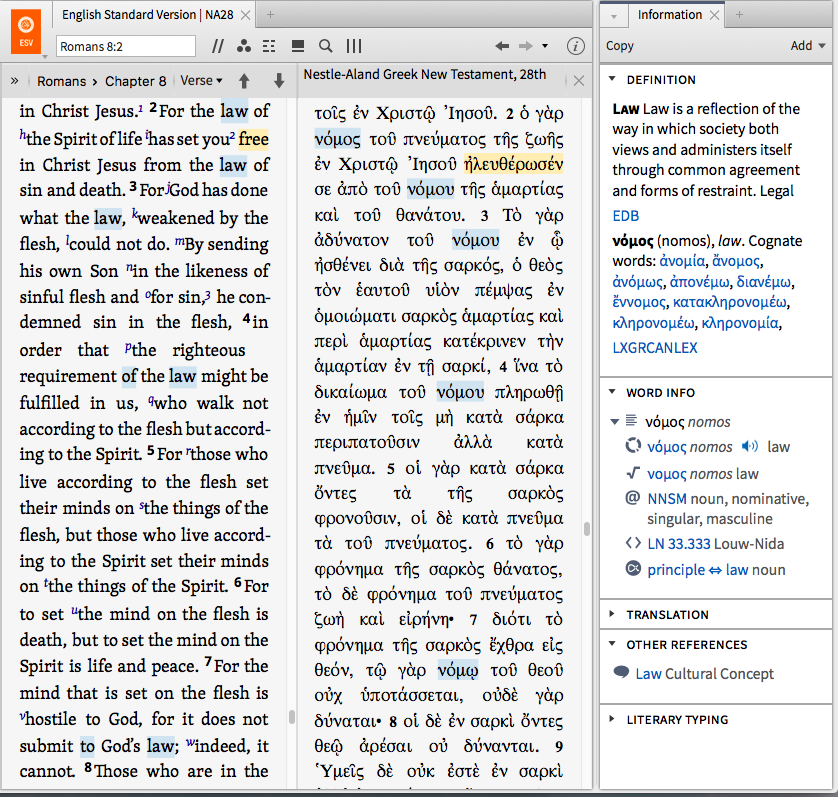Screen dimensions: 838x797
Task: Close the English Standard Version tab
Action: pos(245,15)
